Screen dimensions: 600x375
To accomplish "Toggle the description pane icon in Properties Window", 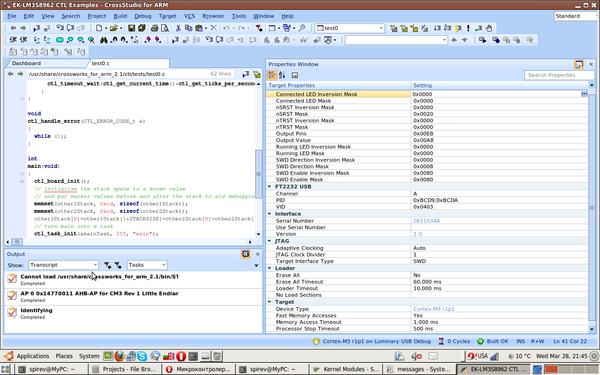I will (295, 75).
